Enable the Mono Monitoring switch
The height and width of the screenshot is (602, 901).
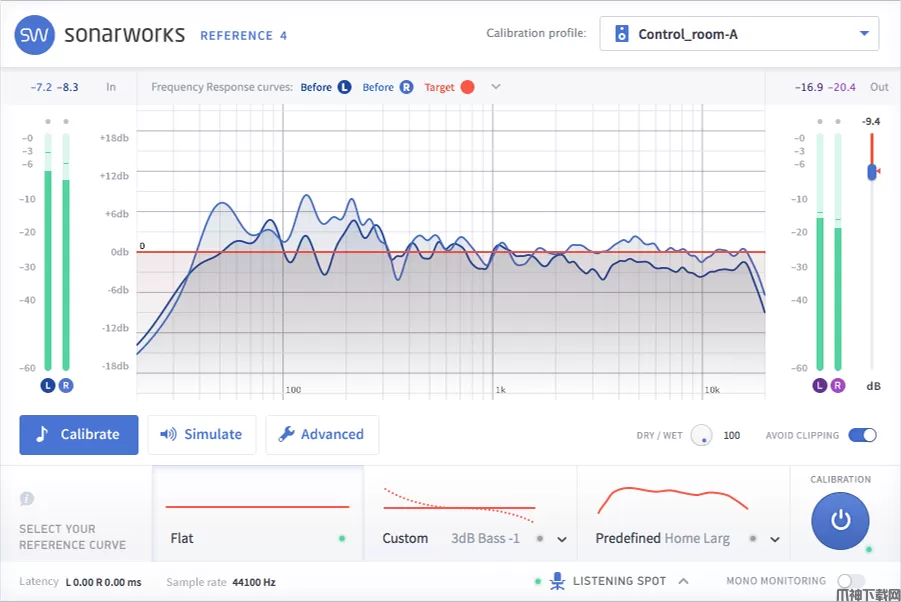coord(850,581)
